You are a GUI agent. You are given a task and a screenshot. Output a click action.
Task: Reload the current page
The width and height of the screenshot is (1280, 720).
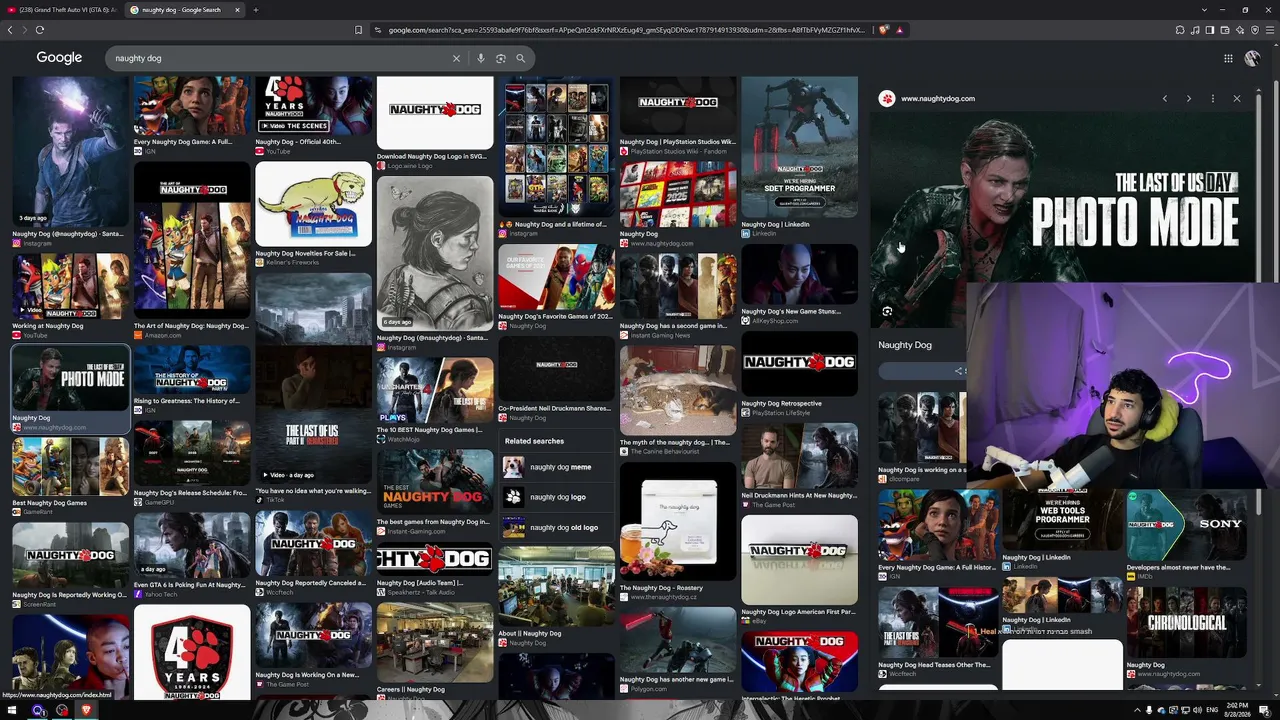click(40, 30)
